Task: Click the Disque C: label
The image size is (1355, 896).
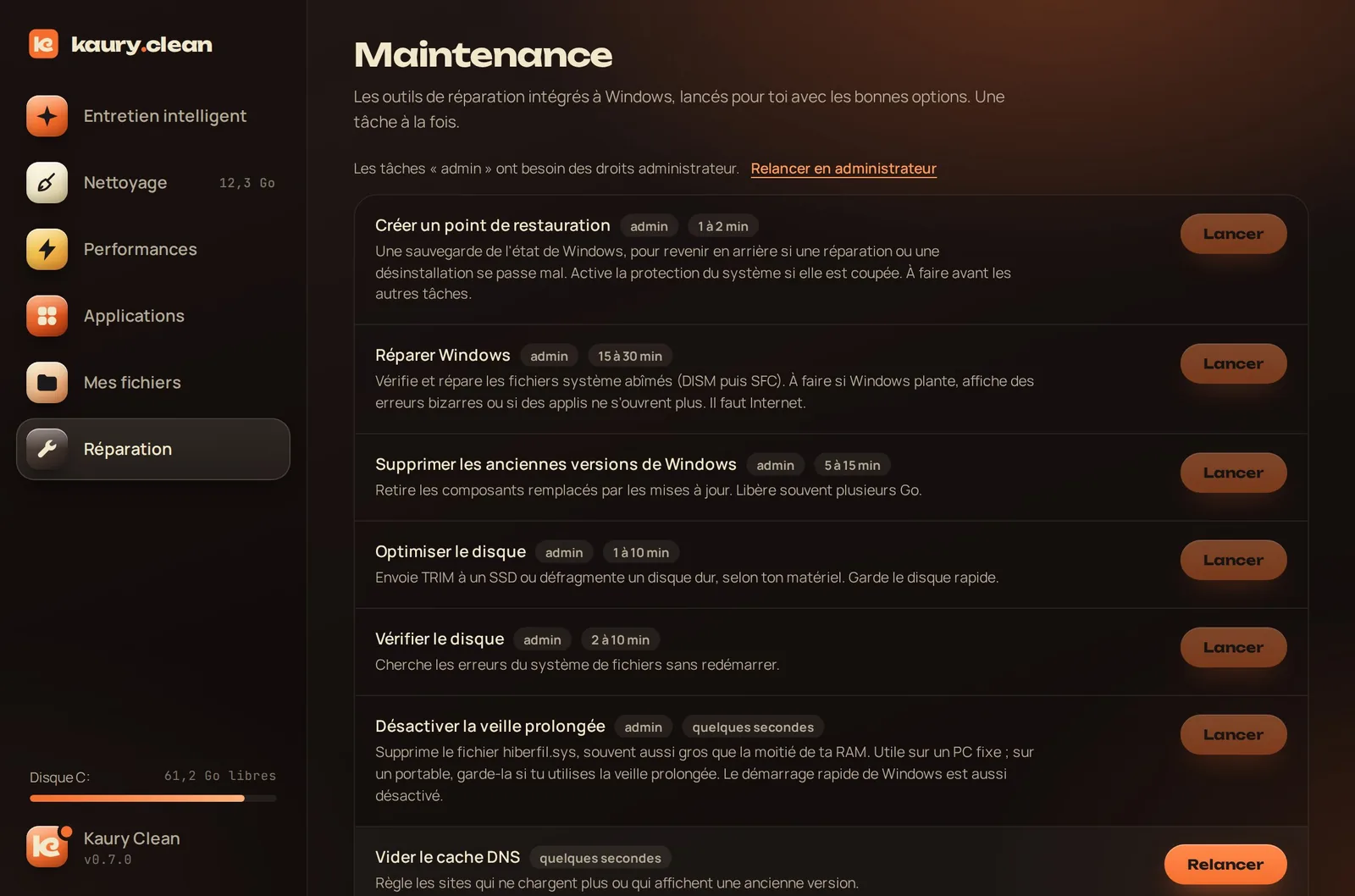Action: [x=59, y=777]
